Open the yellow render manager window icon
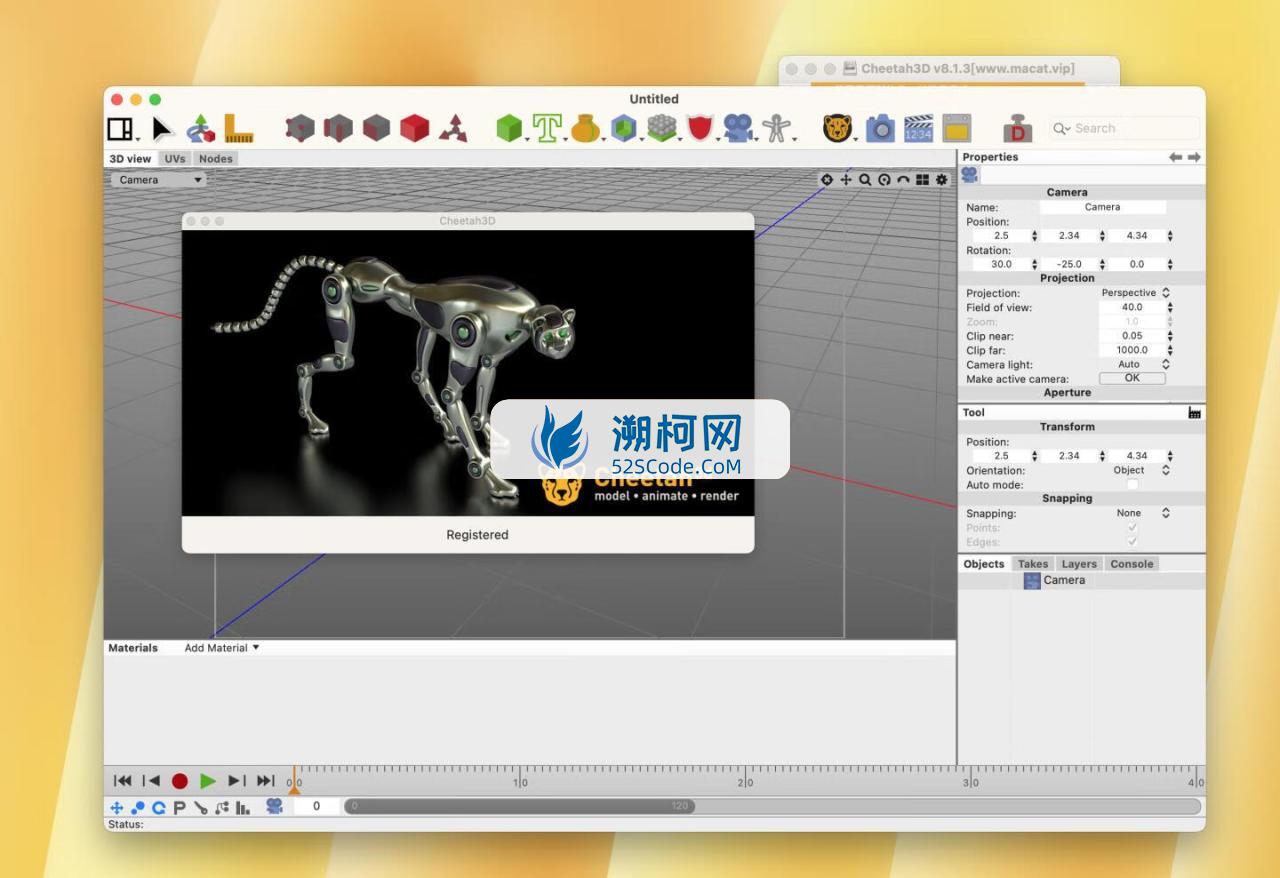 (x=956, y=128)
